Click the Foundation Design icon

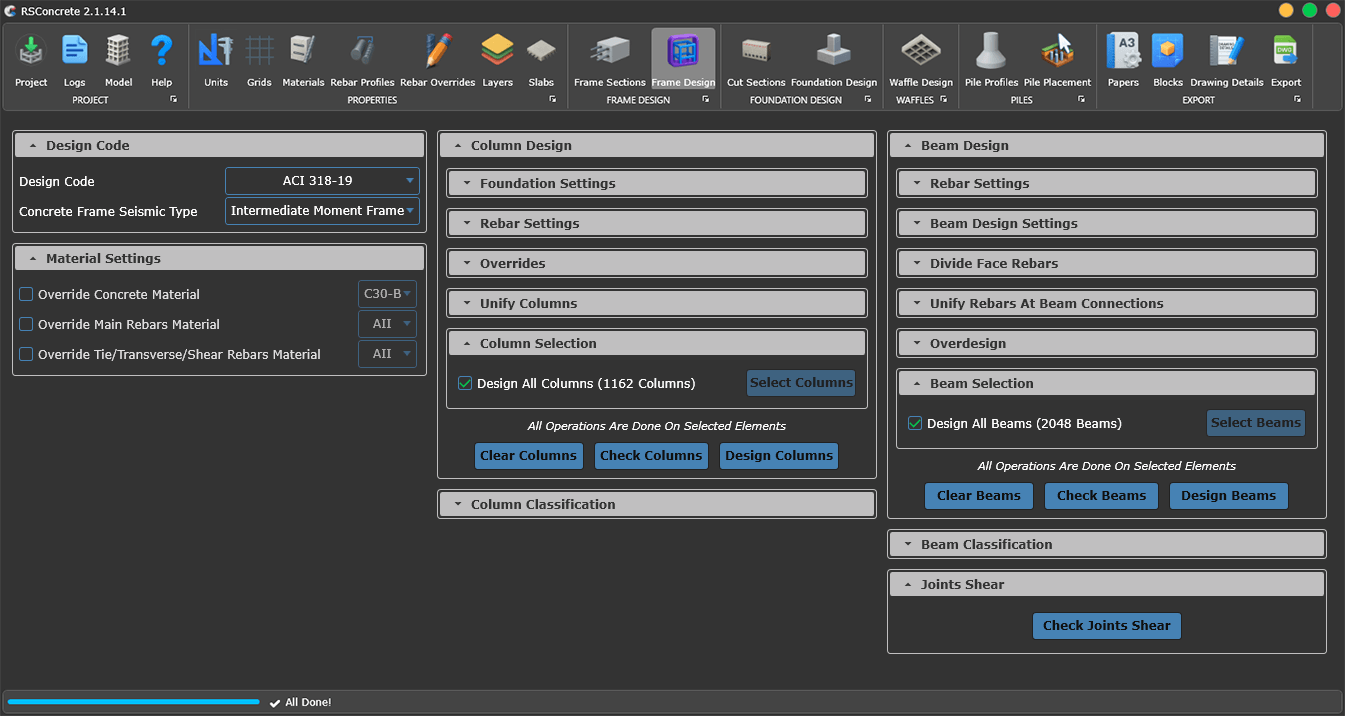(833, 52)
